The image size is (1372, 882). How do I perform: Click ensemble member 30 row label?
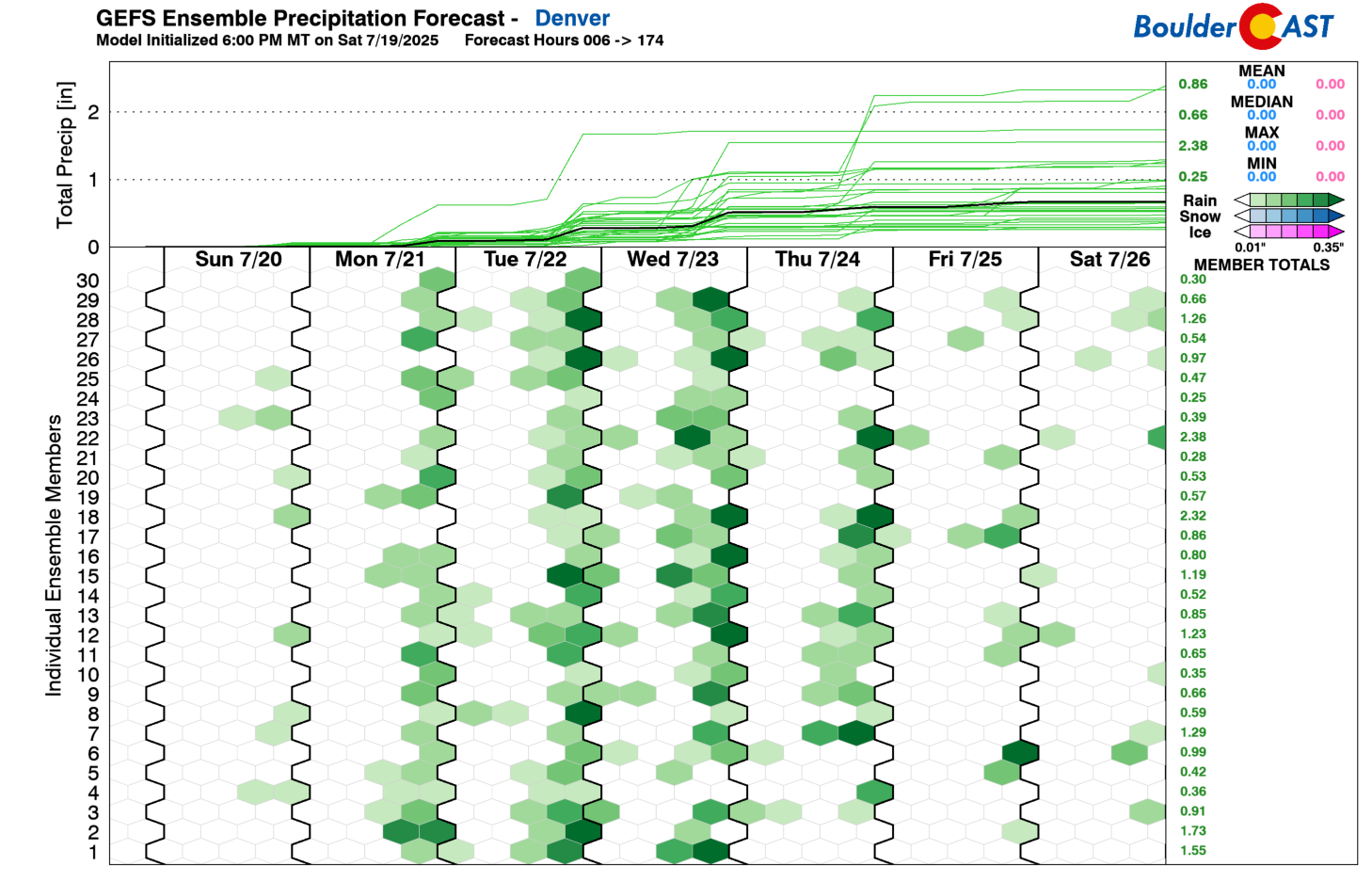(x=88, y=281)
